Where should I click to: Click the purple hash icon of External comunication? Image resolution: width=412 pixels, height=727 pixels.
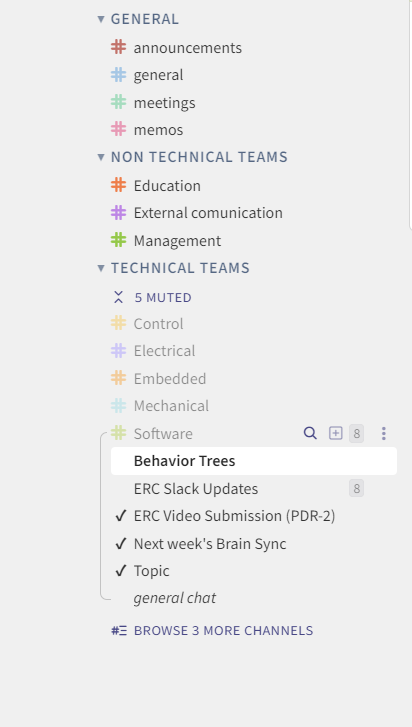click(119, 213)
